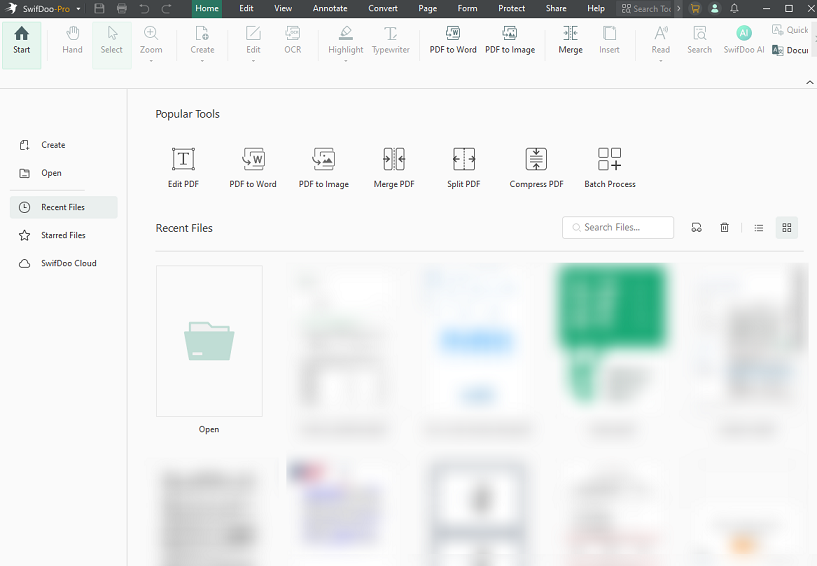The image size is (817, 566).
Task: Click the Merge ribbon tool
Action: [571, 40]
